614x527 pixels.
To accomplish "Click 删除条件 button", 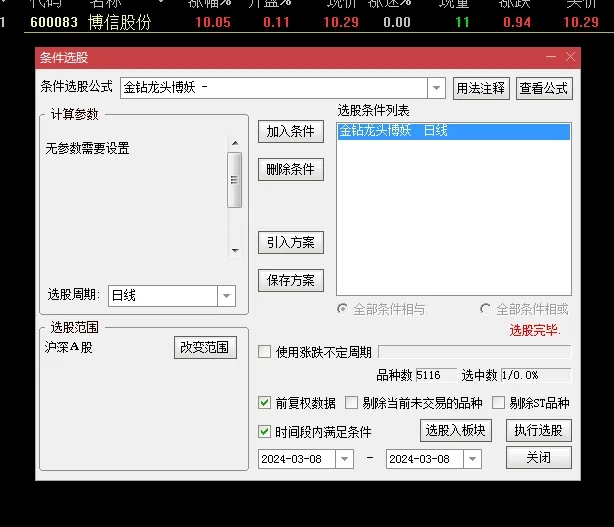I will tap(290, 170).
